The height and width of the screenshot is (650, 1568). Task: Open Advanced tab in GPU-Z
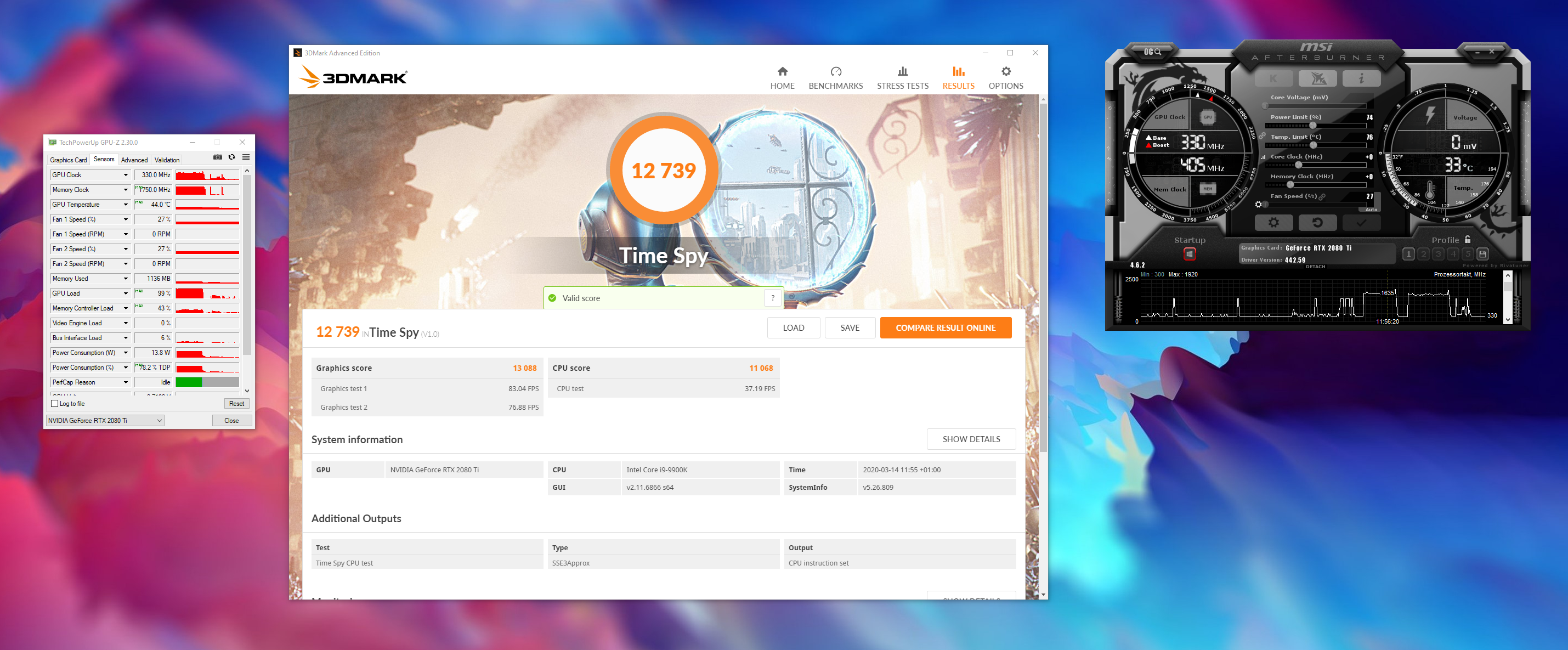pyautogui.click(x=134, y=160)
